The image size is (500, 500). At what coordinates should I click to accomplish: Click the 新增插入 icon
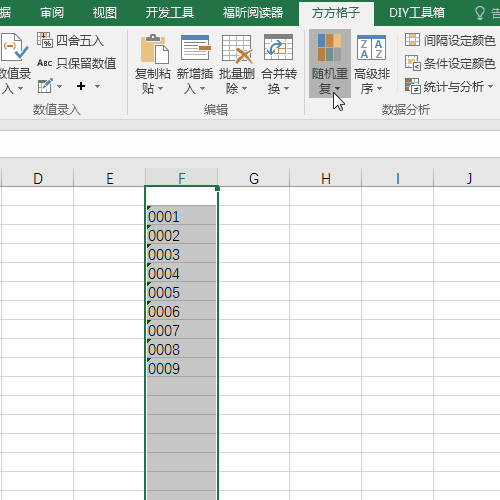196,49
